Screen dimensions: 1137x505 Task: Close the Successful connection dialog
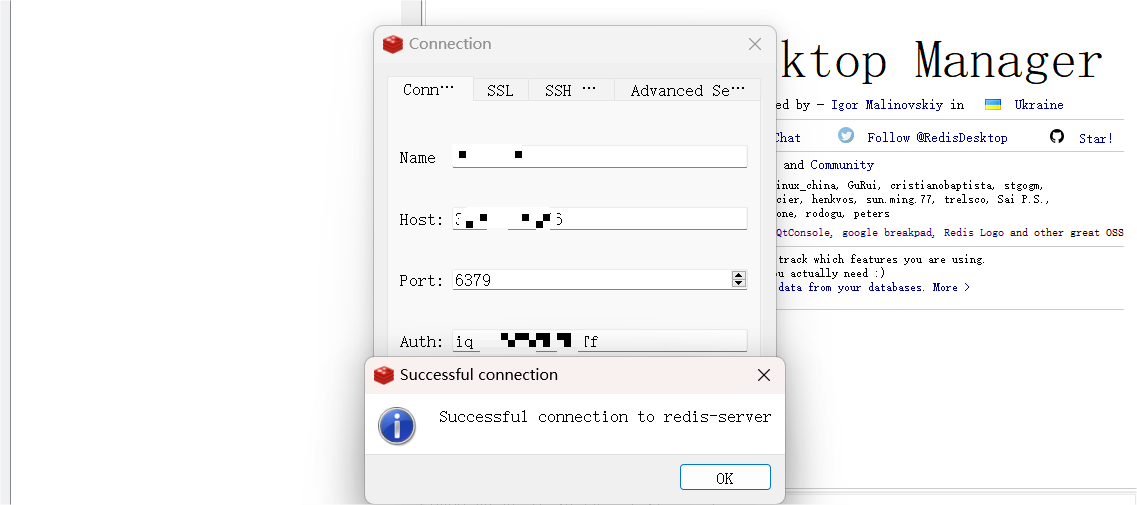point(764,375)
